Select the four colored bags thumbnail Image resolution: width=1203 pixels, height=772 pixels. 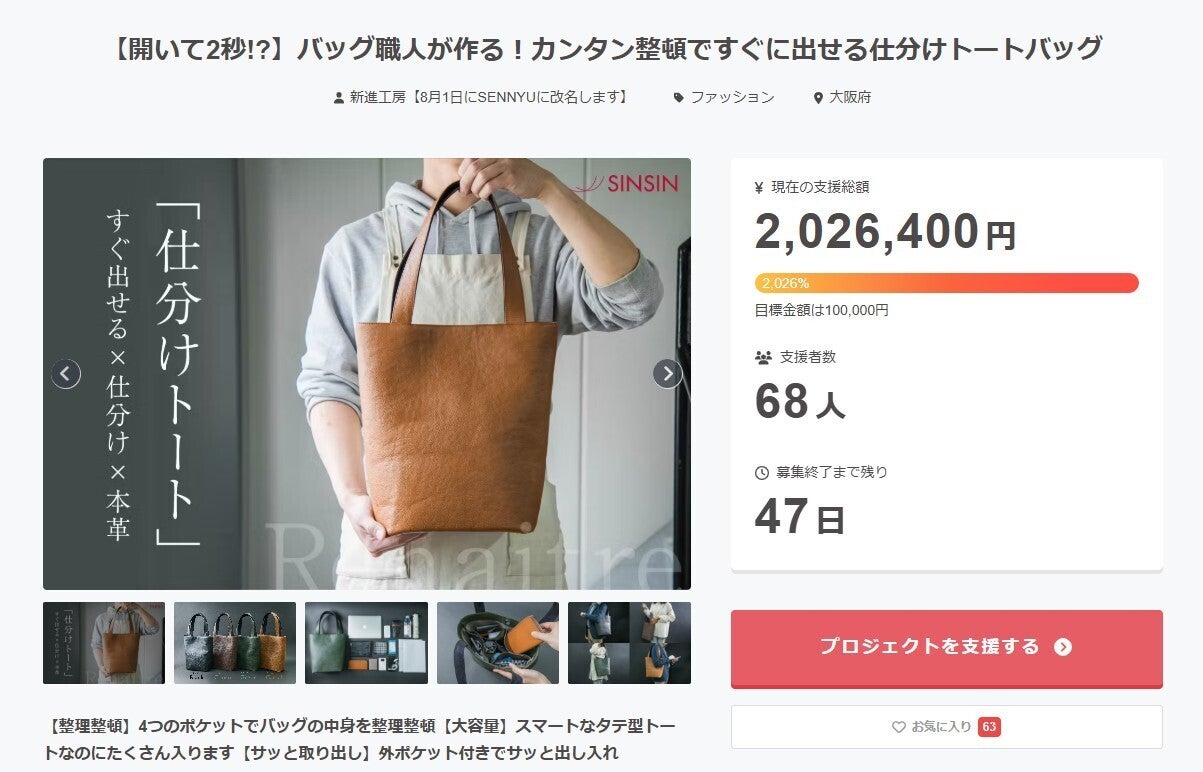tap(235, 643)
